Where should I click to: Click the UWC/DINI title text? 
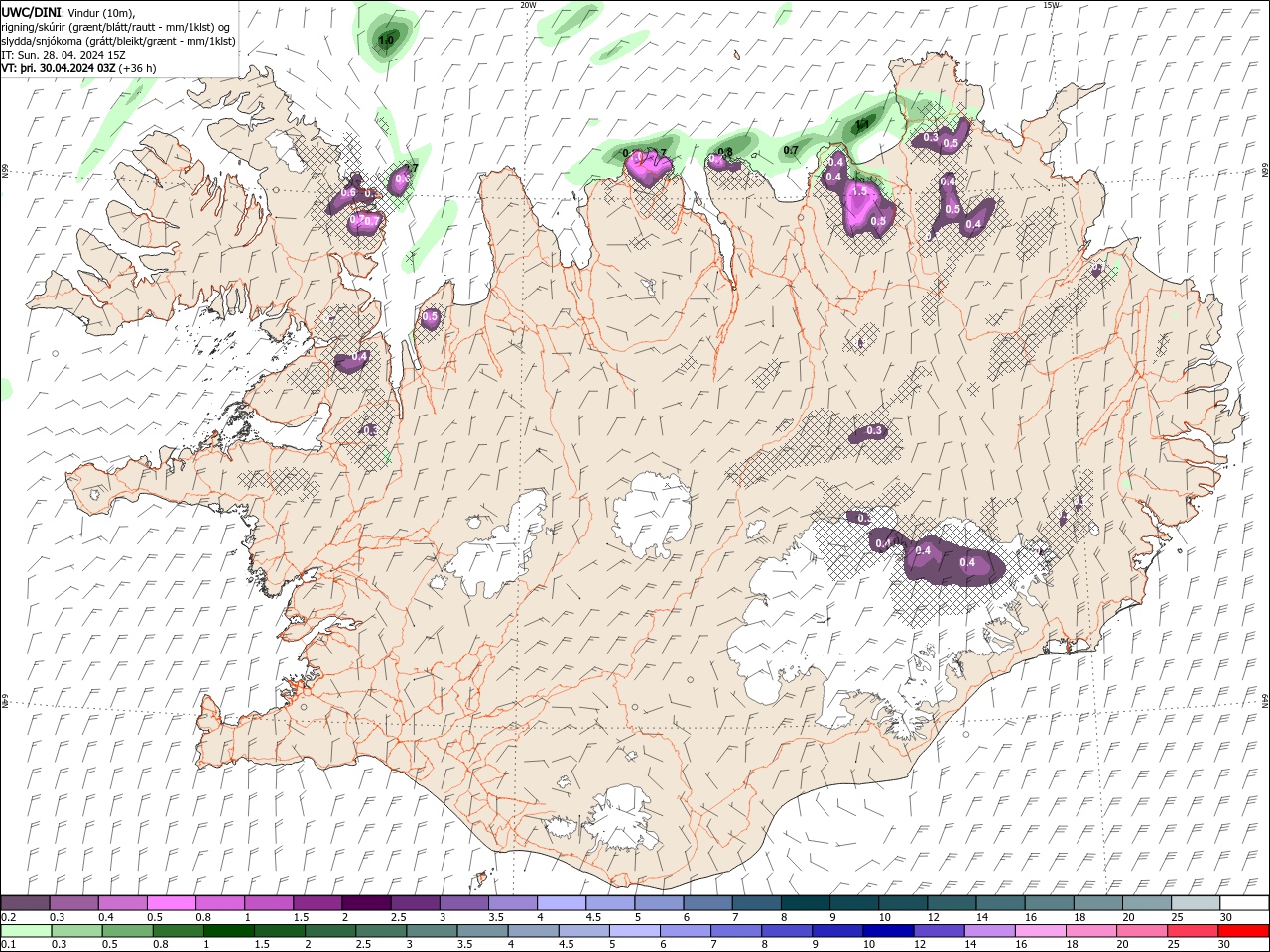[x=32, y=12]
